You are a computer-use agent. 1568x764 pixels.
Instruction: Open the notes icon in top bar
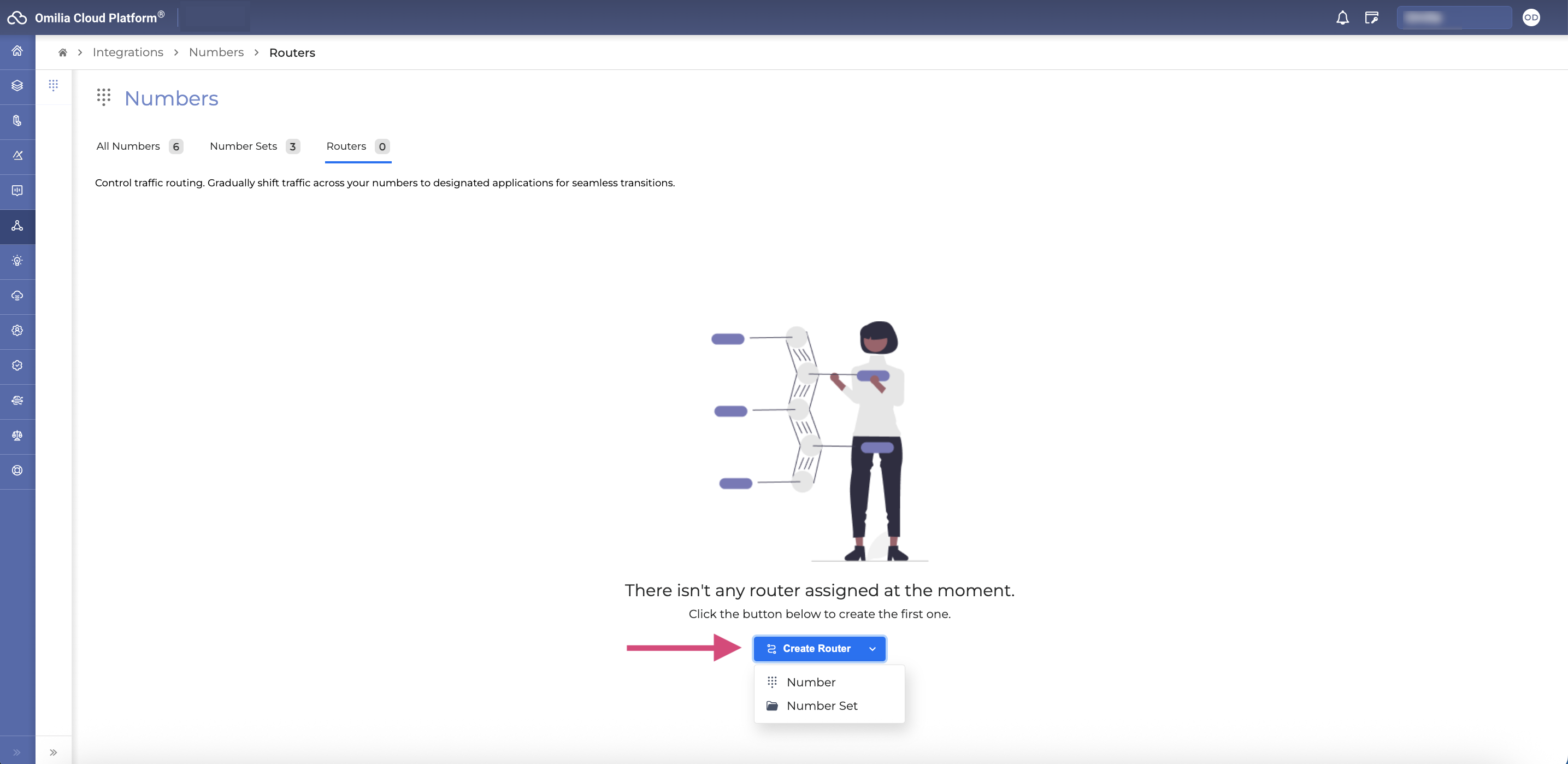coord(1371,17)
